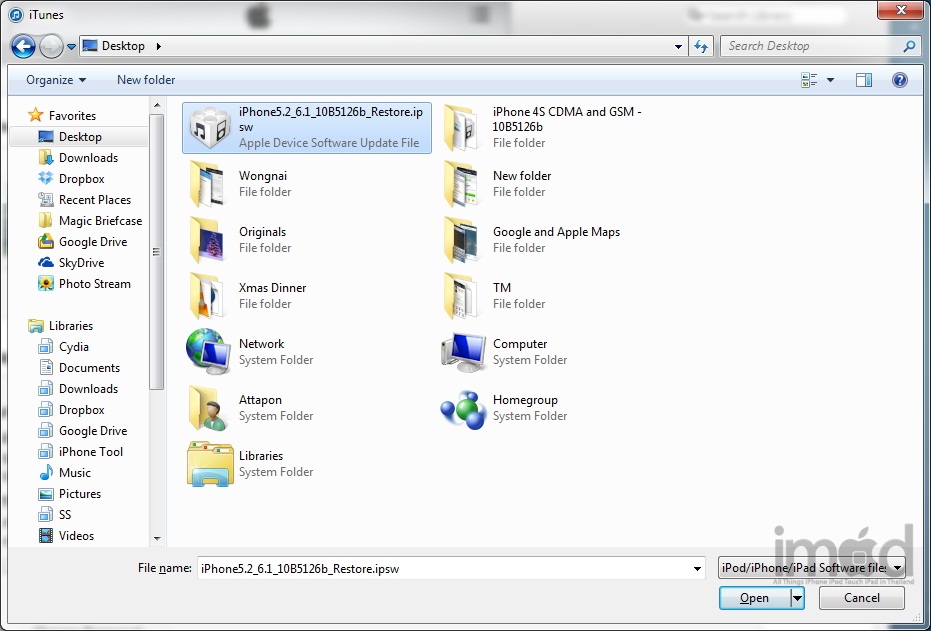Click the Desktop address bar path
Viewport: 931px width, 631px height.
click(x=123, y=46)
